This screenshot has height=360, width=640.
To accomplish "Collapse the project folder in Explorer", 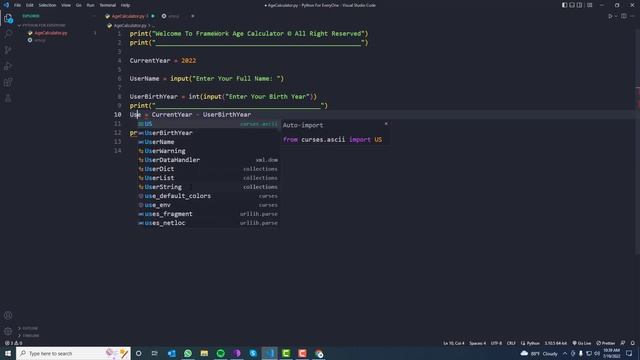I will click(42, 25).
